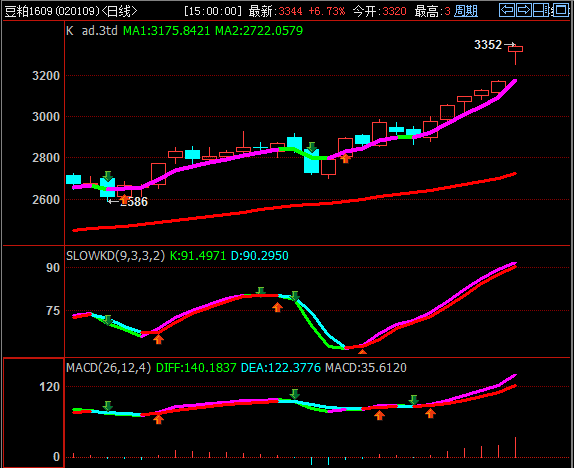The image size is (574, 468).
Task: Click the second green sell arrow in price chart
Action: click(312, 147)
